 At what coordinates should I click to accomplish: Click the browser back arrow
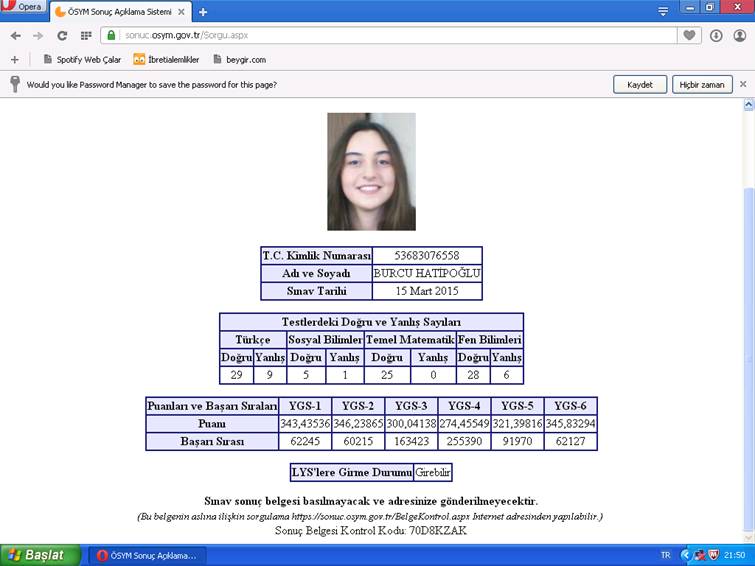pyautogui.click(x=15, y=35)
